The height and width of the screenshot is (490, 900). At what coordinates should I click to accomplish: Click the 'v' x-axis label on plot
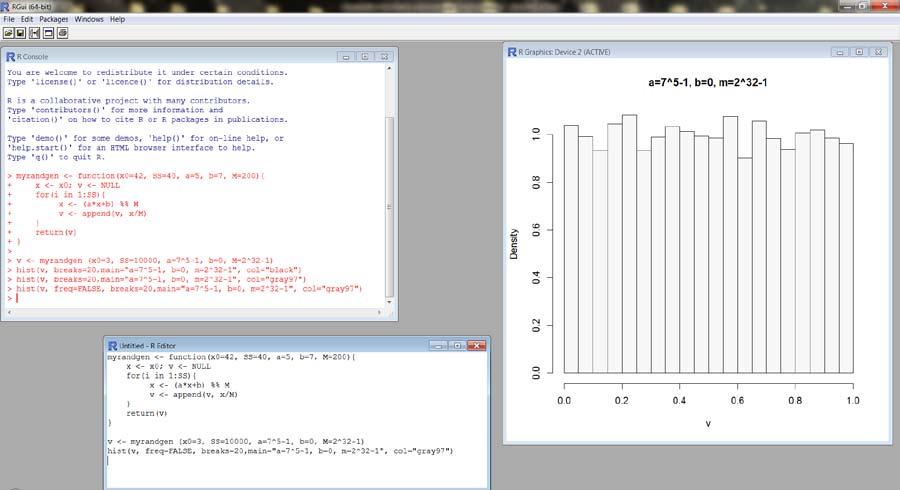[x=708, y=424]
